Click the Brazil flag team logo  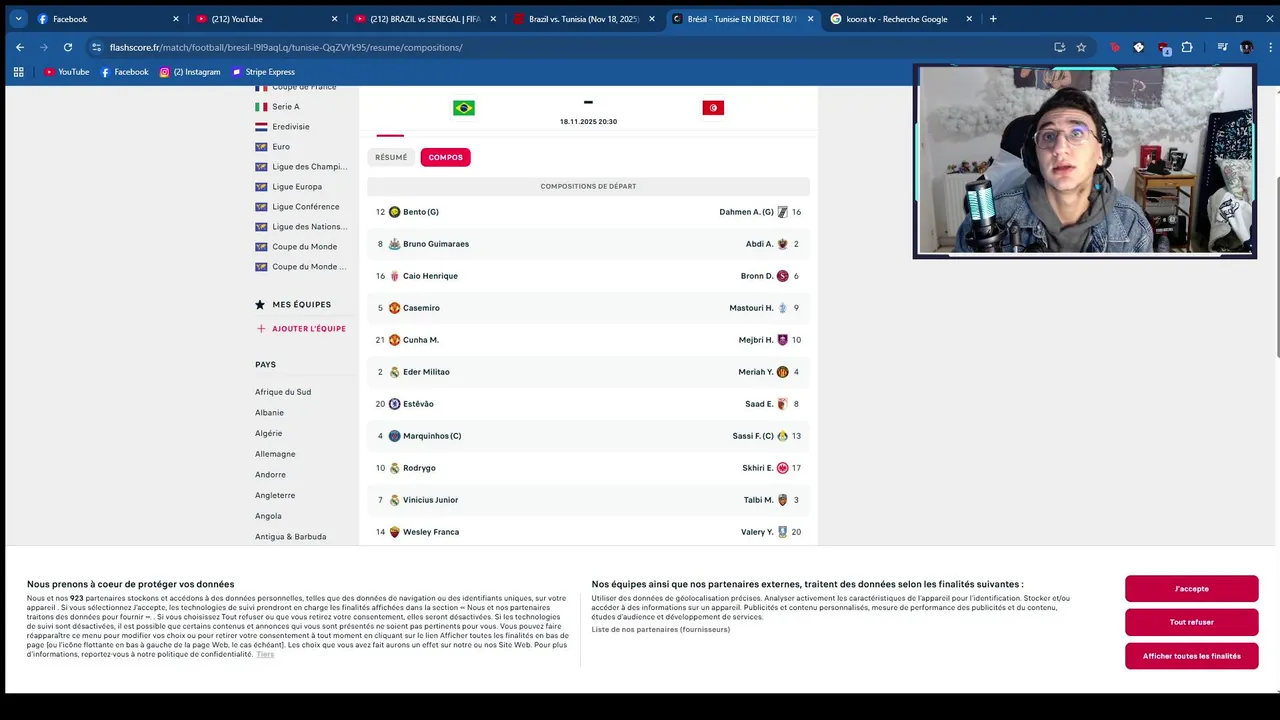click(464, 108)
